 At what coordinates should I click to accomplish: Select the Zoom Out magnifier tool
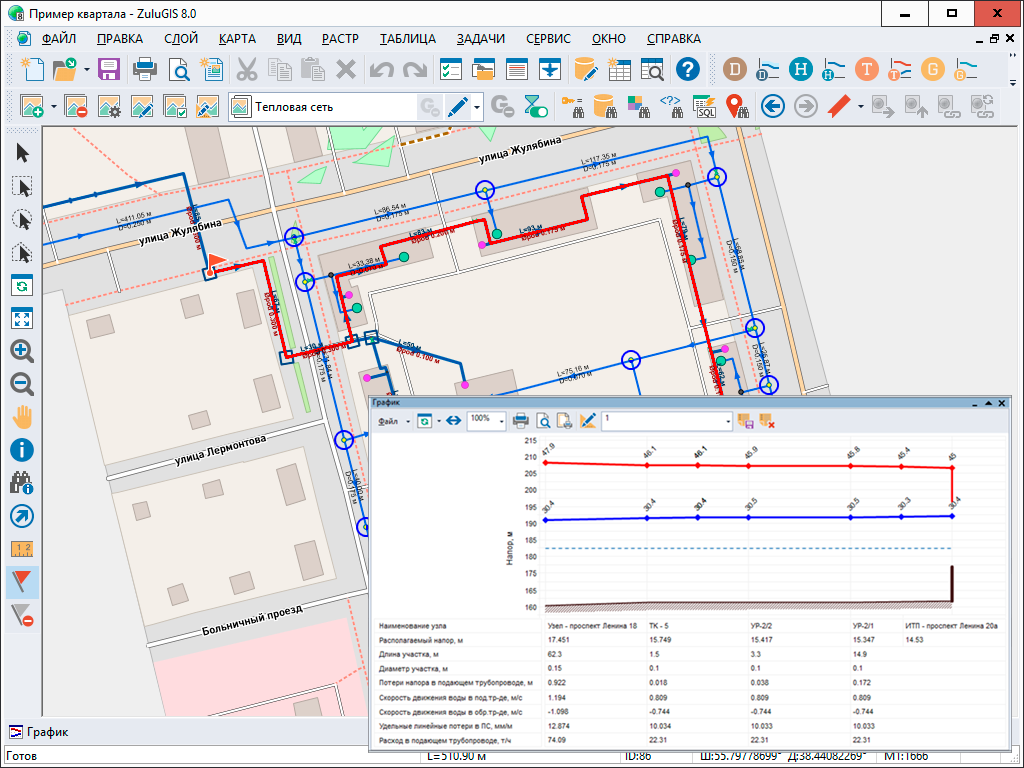(x=22, y=384)
